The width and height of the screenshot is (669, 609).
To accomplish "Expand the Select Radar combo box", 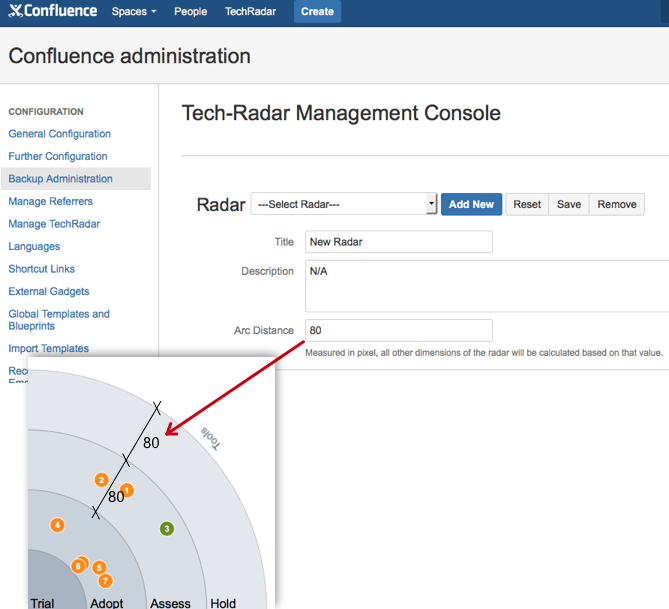I will (343, 204).
